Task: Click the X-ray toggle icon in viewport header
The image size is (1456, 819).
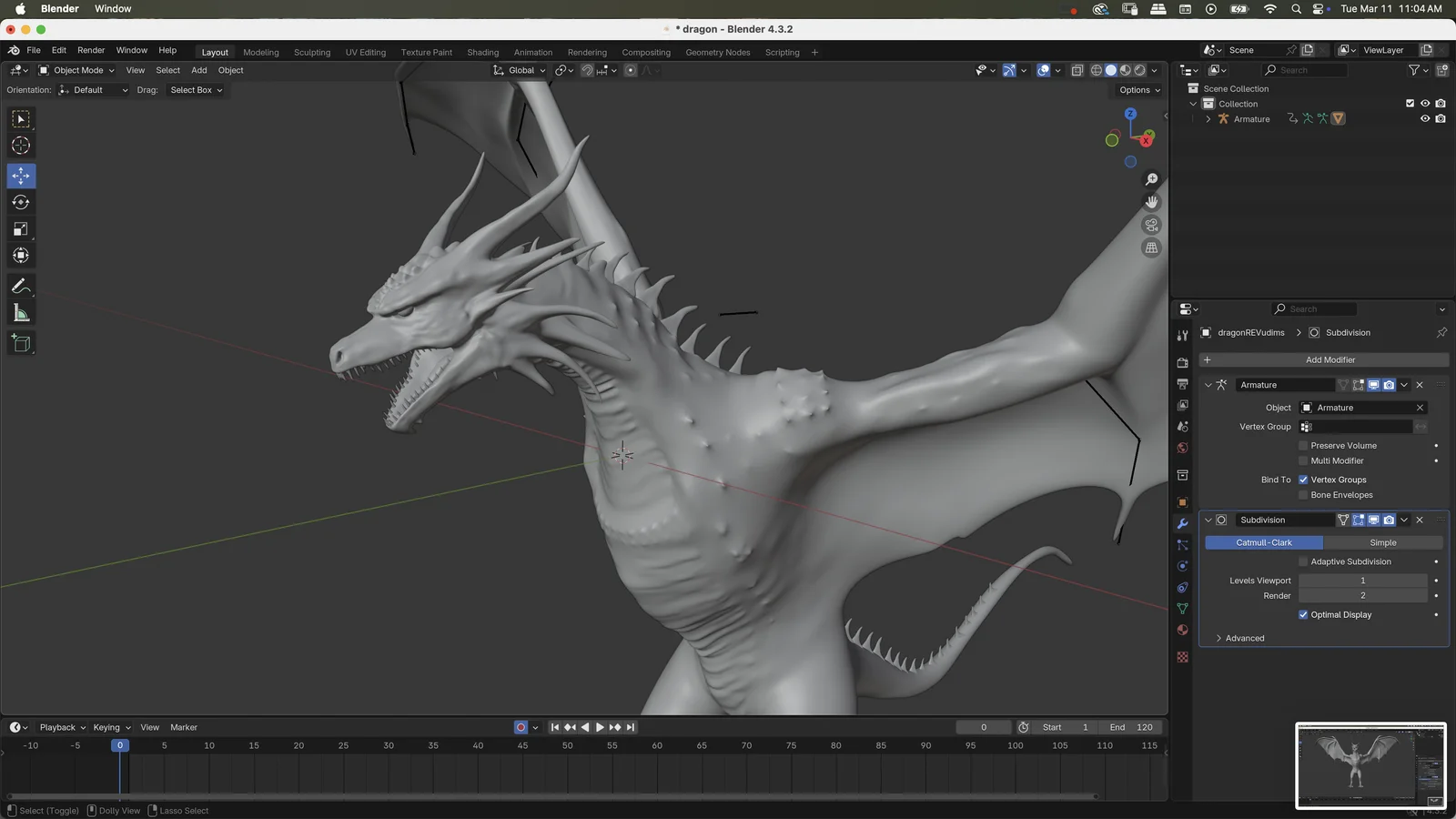Action: pyautogui.click(x=1077, y=70)
